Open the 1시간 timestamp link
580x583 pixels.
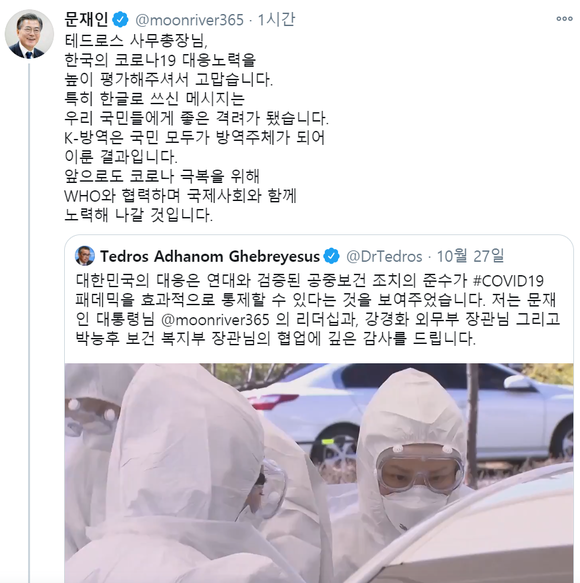click(x=276, y=20)
